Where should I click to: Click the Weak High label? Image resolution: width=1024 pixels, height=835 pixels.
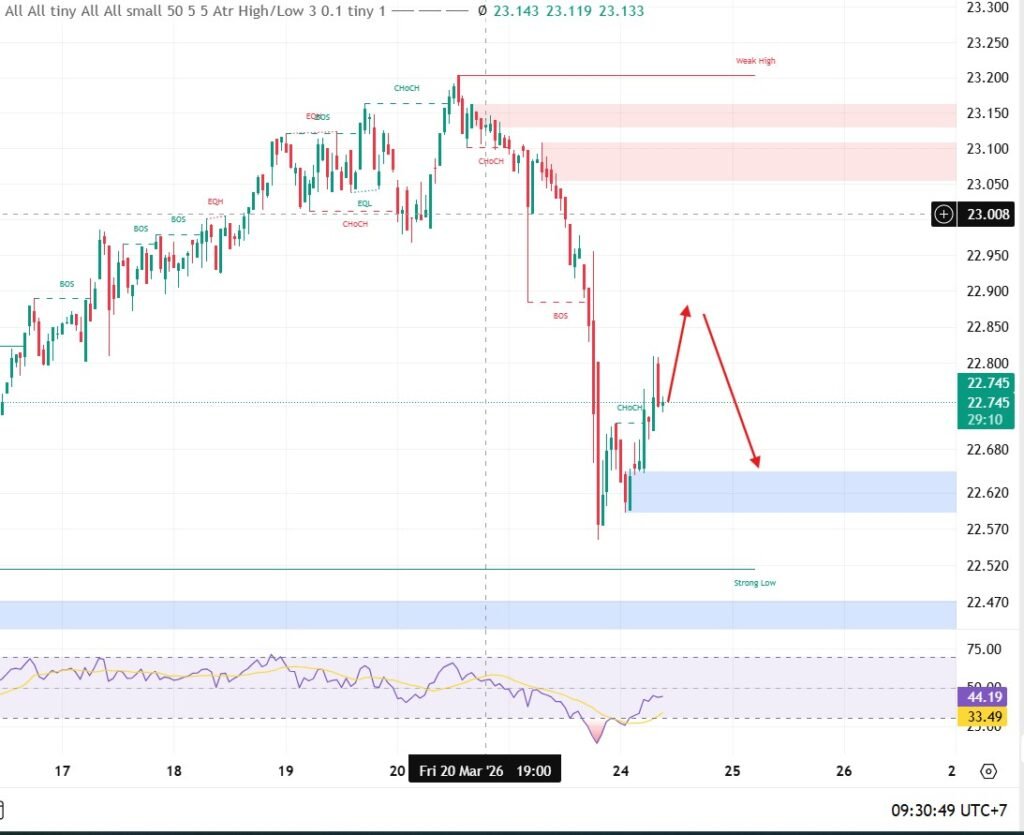point(755,61)
